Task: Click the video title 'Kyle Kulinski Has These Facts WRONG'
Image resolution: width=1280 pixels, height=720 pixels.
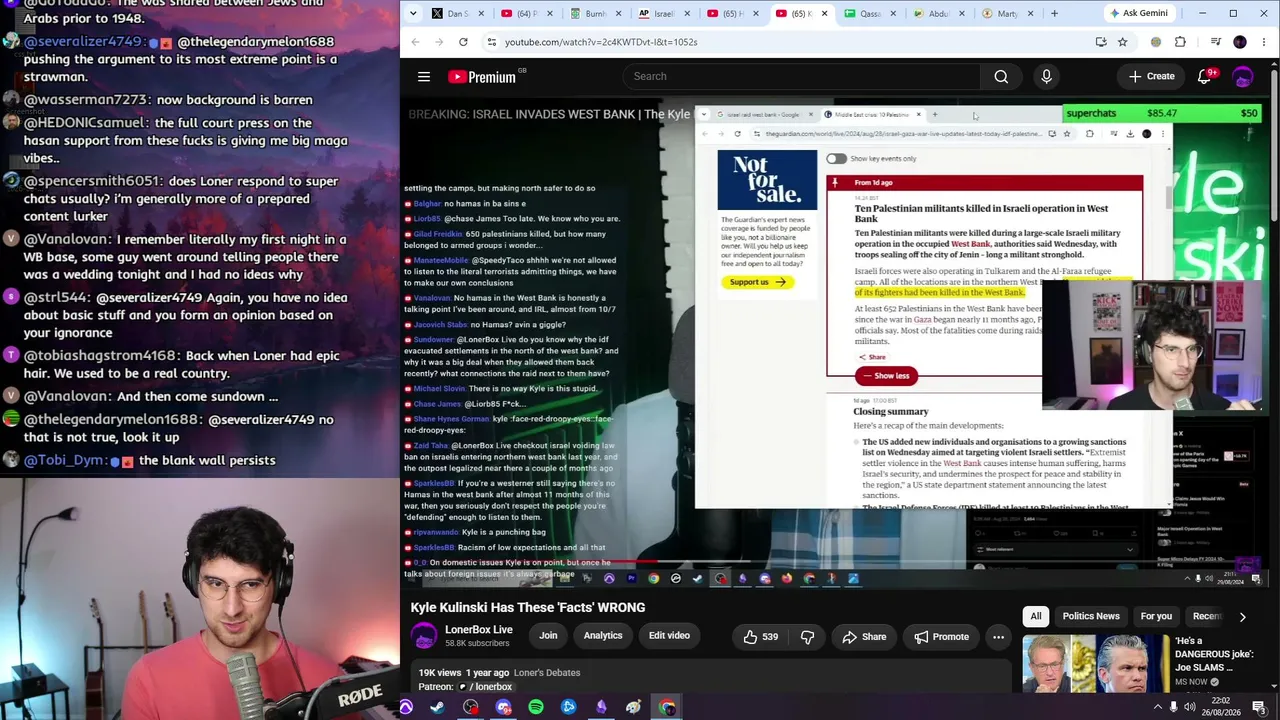Action: [x=527, y=608]
